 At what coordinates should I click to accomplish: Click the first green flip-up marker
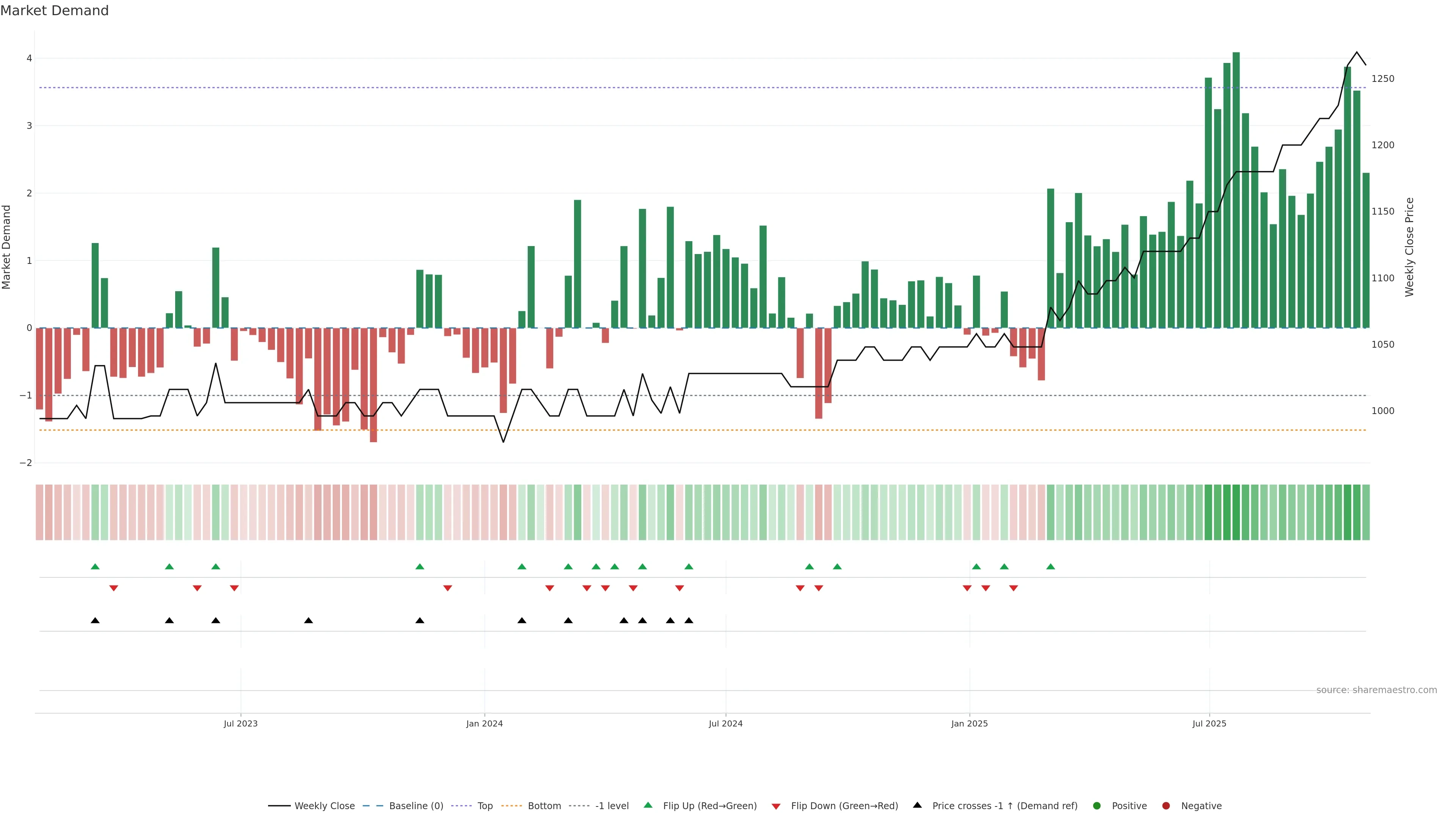(x=95, y=567)
